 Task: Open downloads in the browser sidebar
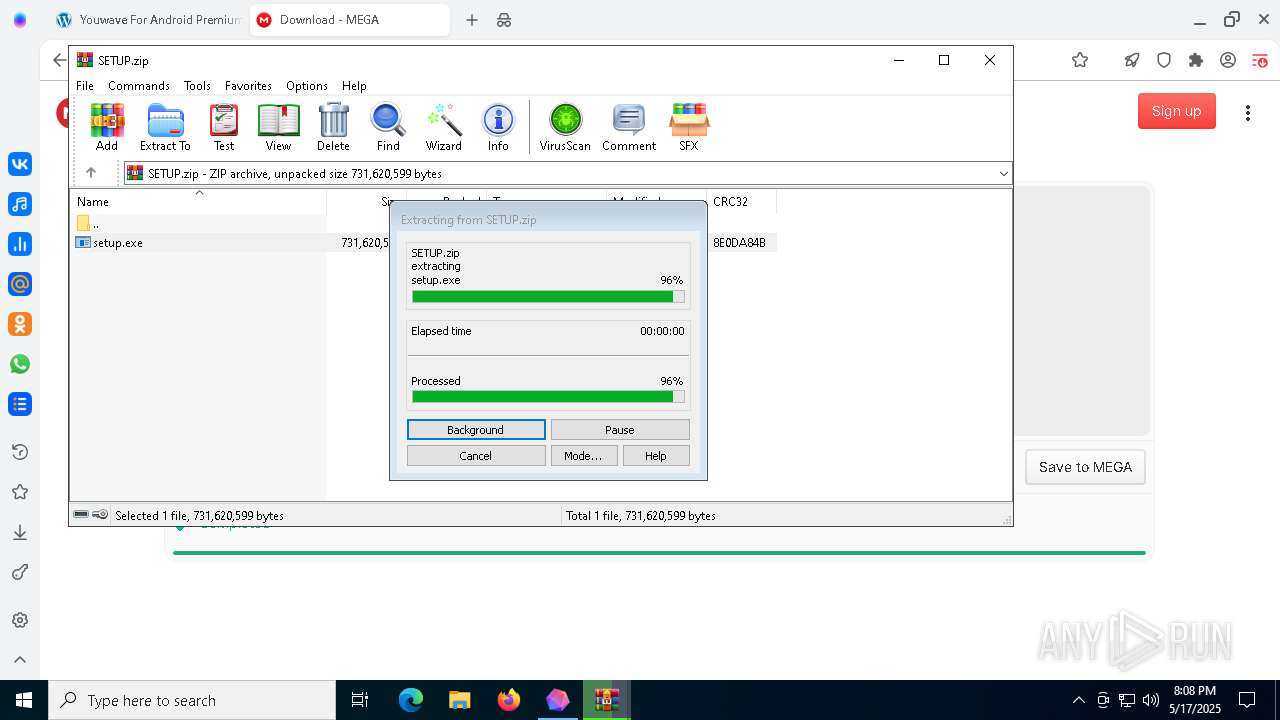pos(20,532)
